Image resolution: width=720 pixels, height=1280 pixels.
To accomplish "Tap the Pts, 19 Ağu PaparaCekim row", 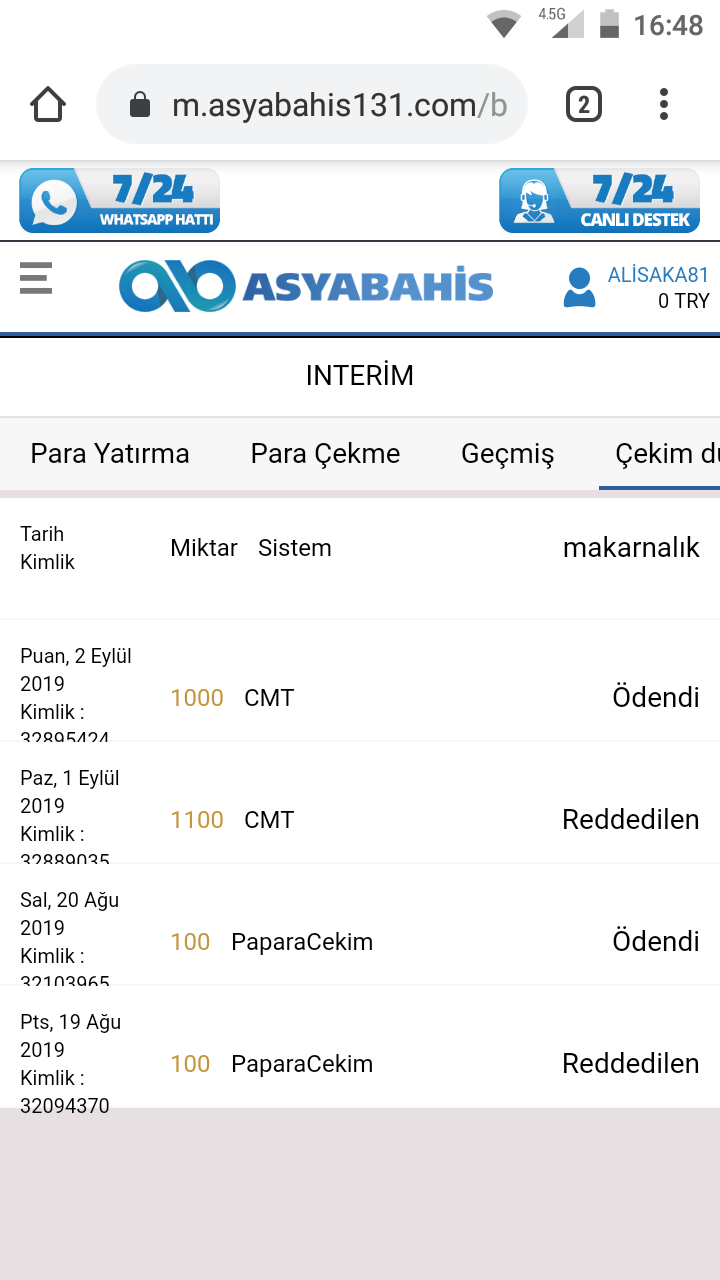I will 360,1063.
